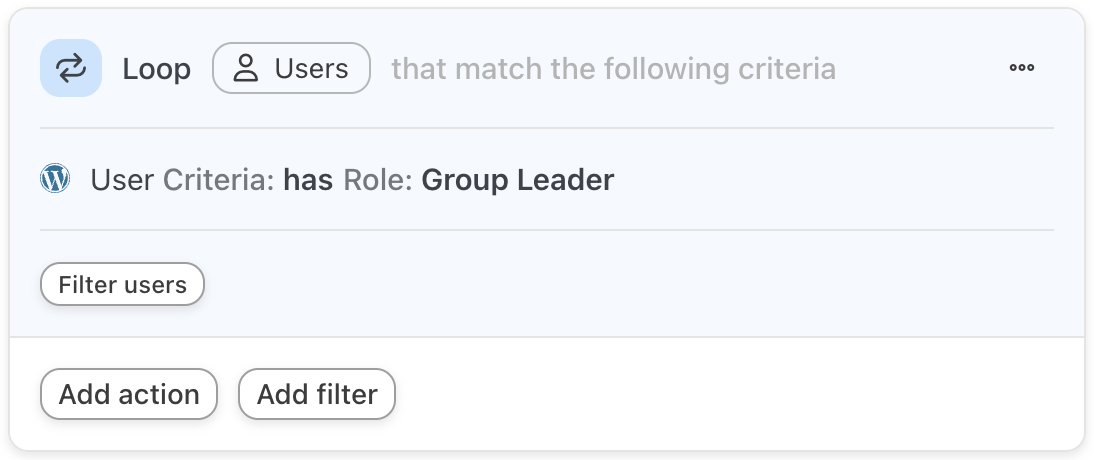Click the word "User" beside WordPress logo
The height and width of the screenshot is (460, 1094).
coord(122,180)
